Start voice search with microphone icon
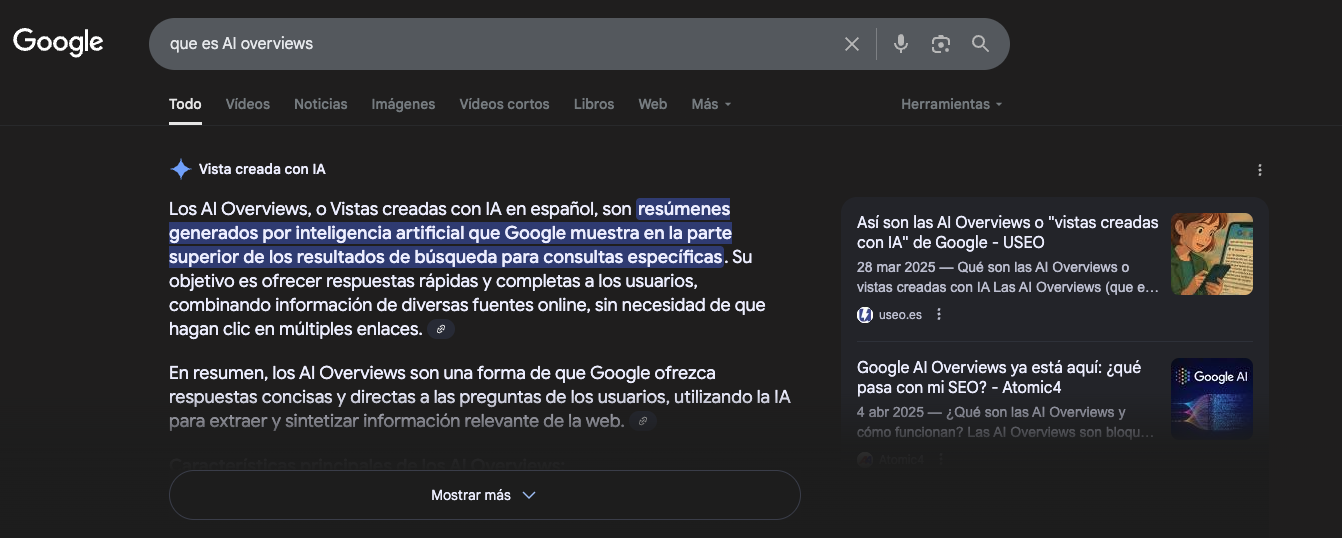Screen dimensions: 1342x538 click(x=901, y=44)
